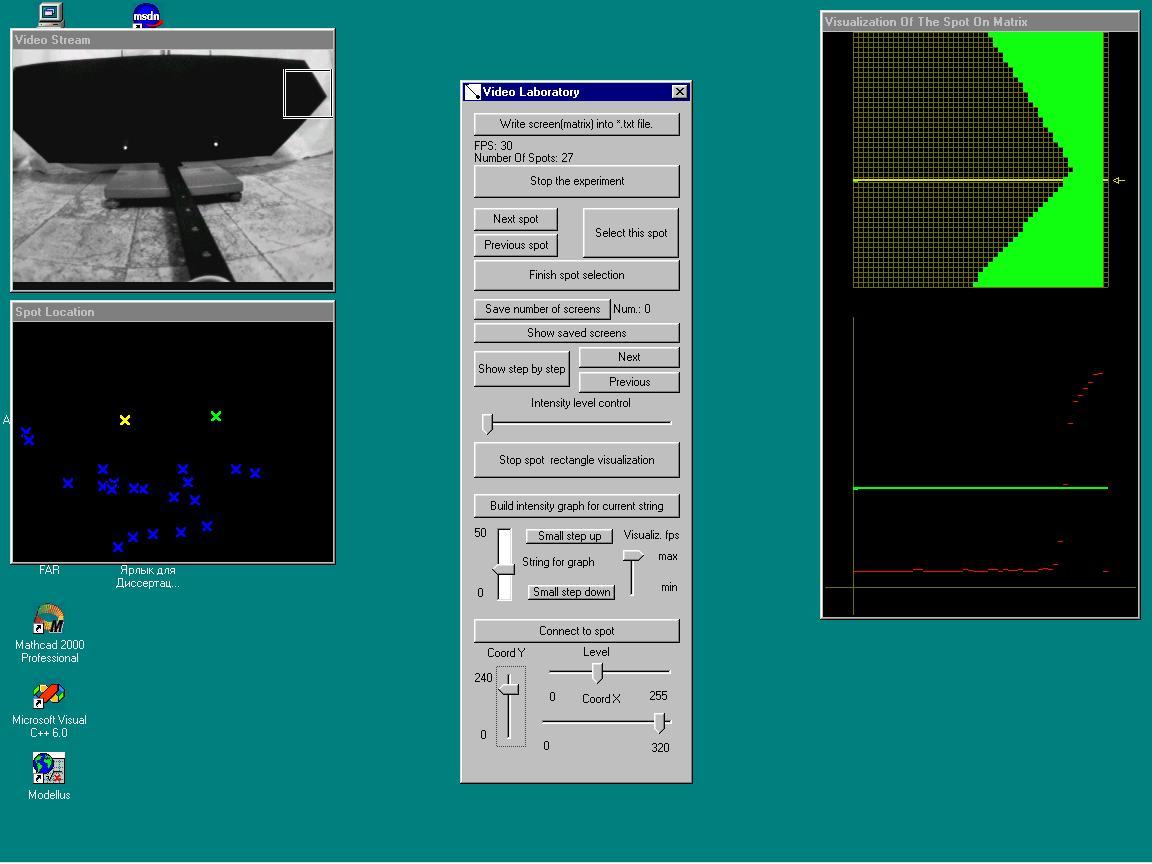Screen dimensions: 1152x864
Task: Click the Video Laboratory title bar icon
Action: pos(472,92)
